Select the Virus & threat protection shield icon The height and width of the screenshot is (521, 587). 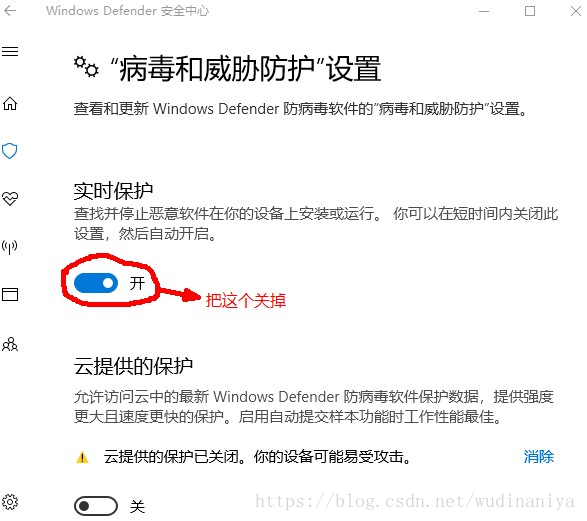(x=10, y=151)
